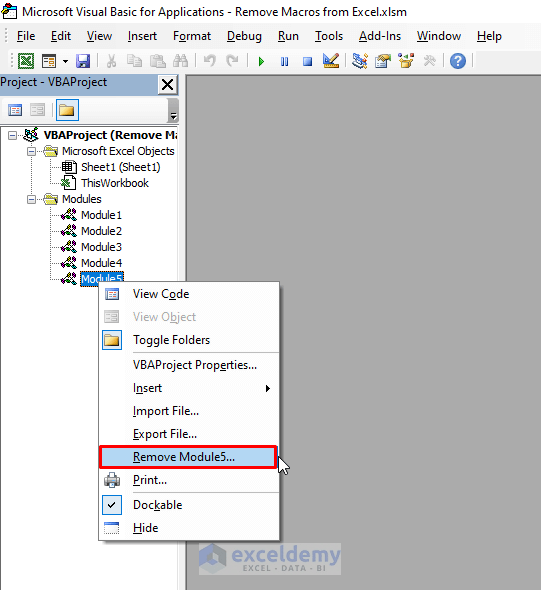
Task: Open the Help menu
Action: [x=489, y=36]
